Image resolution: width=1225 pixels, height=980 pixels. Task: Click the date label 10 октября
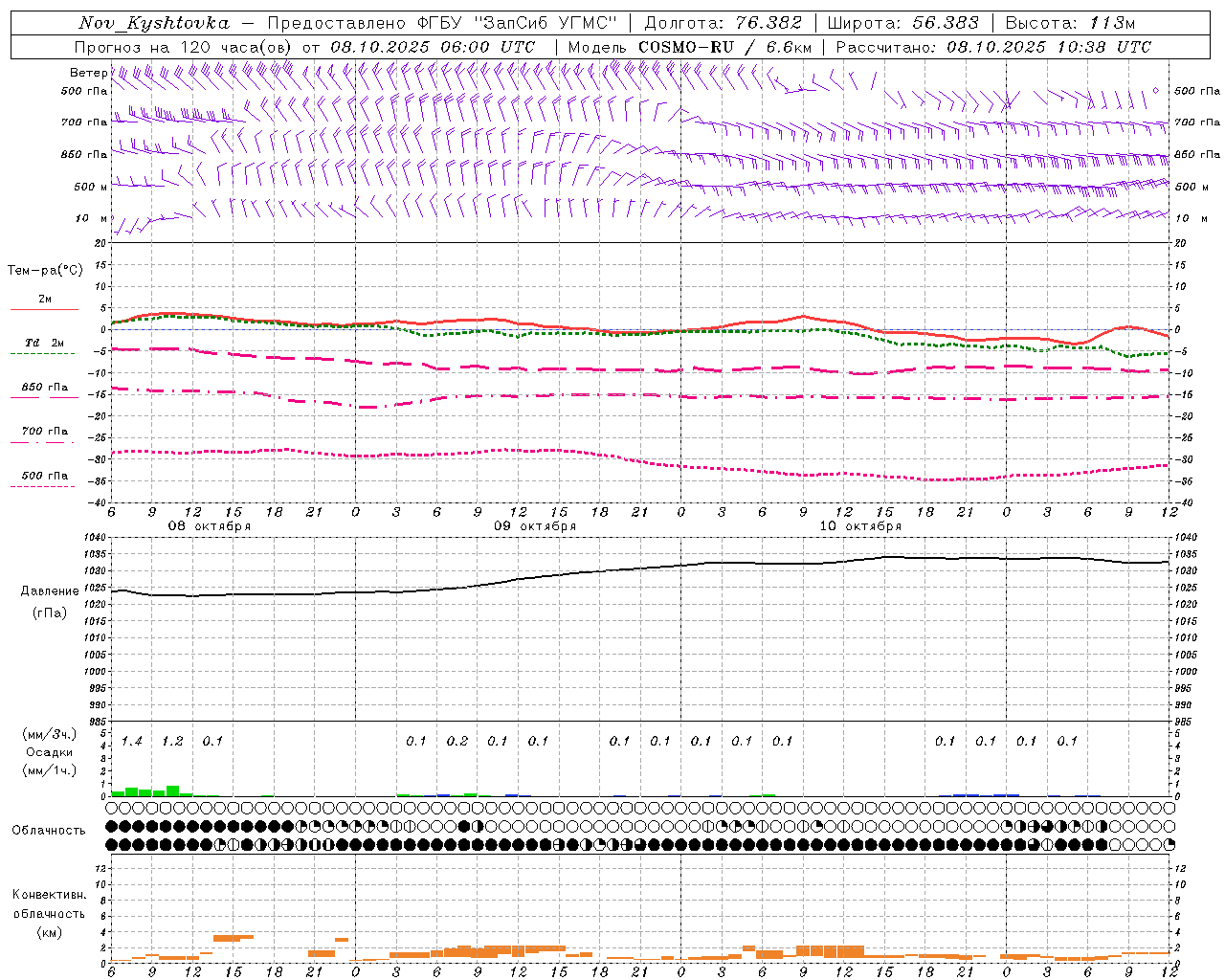(x=860, y=526)
